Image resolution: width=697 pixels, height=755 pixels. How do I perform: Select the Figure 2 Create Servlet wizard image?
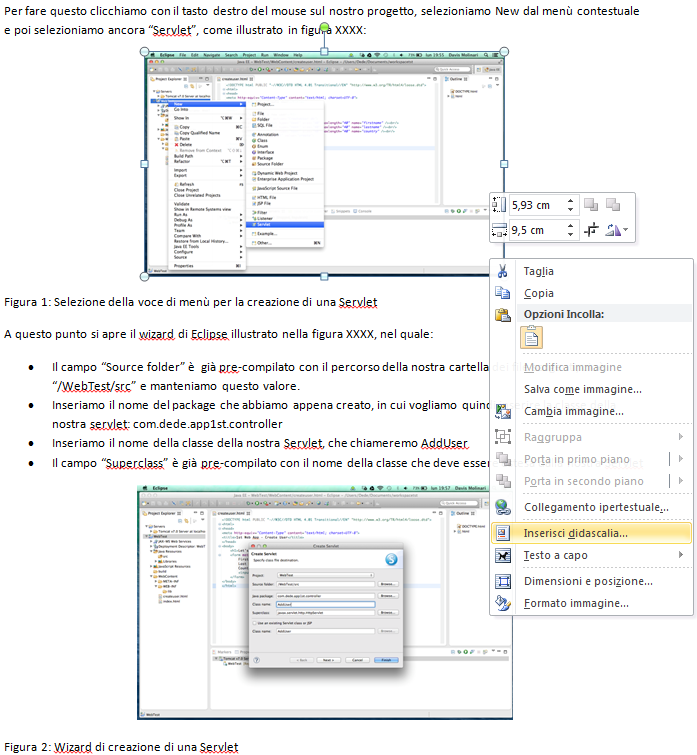325,602
